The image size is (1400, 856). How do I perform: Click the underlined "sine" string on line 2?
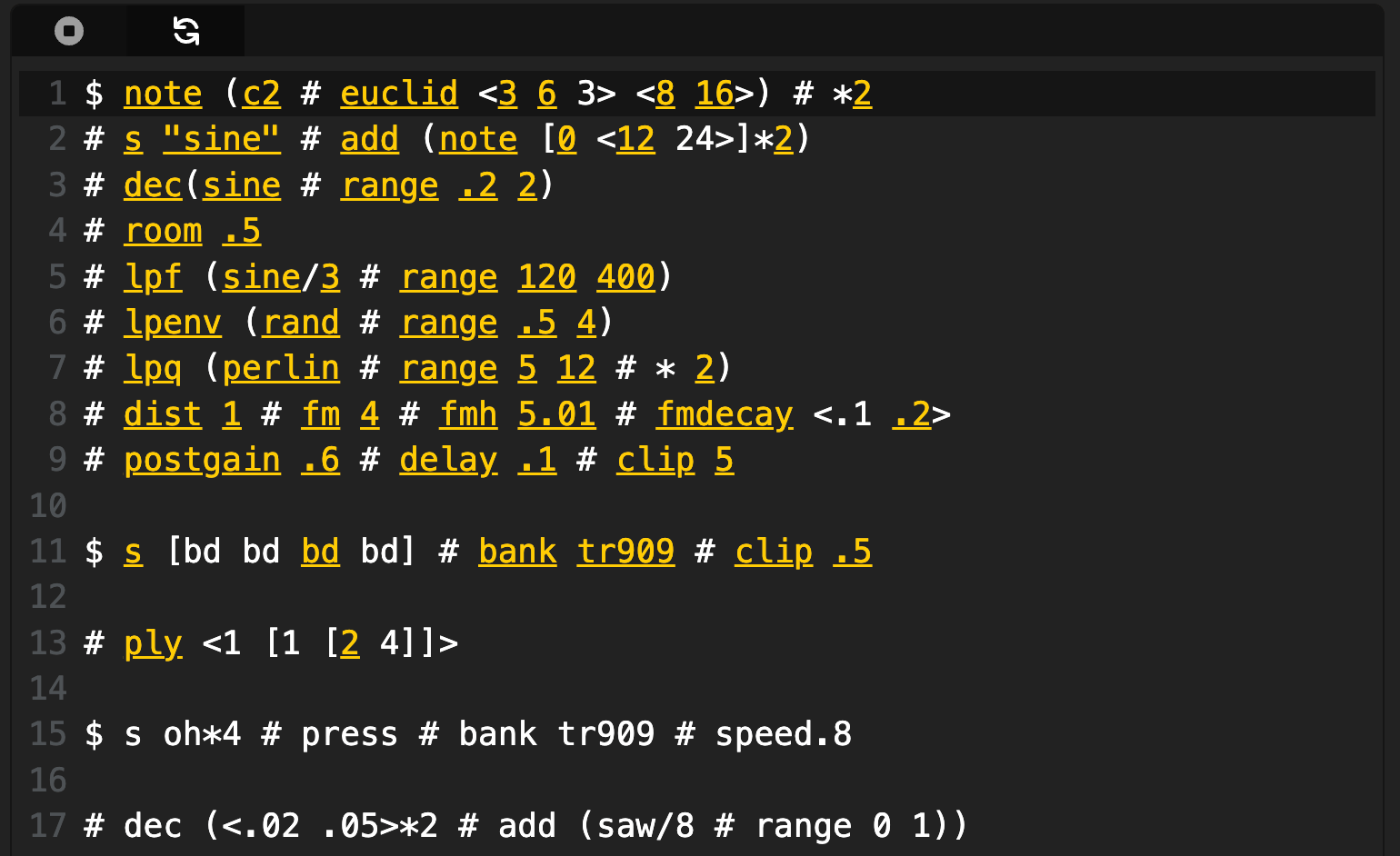pos(221,139)
